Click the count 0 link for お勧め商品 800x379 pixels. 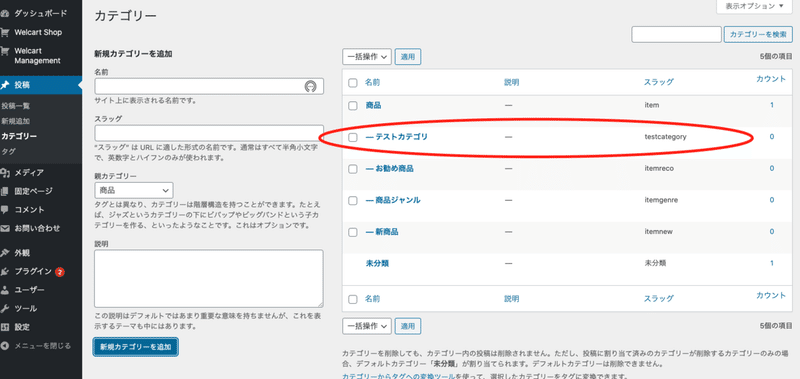[771, 168]
